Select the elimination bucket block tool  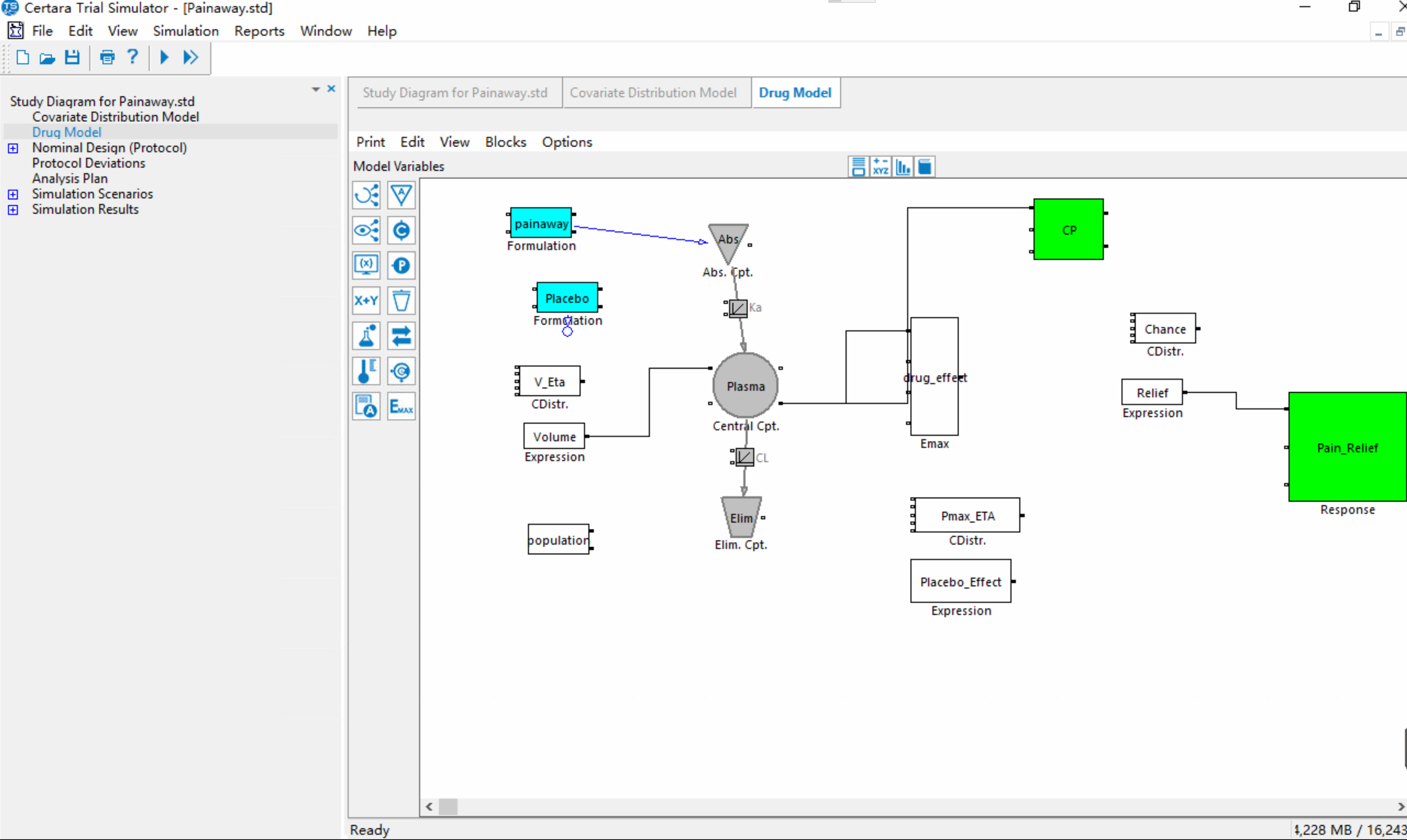[401, 301]
